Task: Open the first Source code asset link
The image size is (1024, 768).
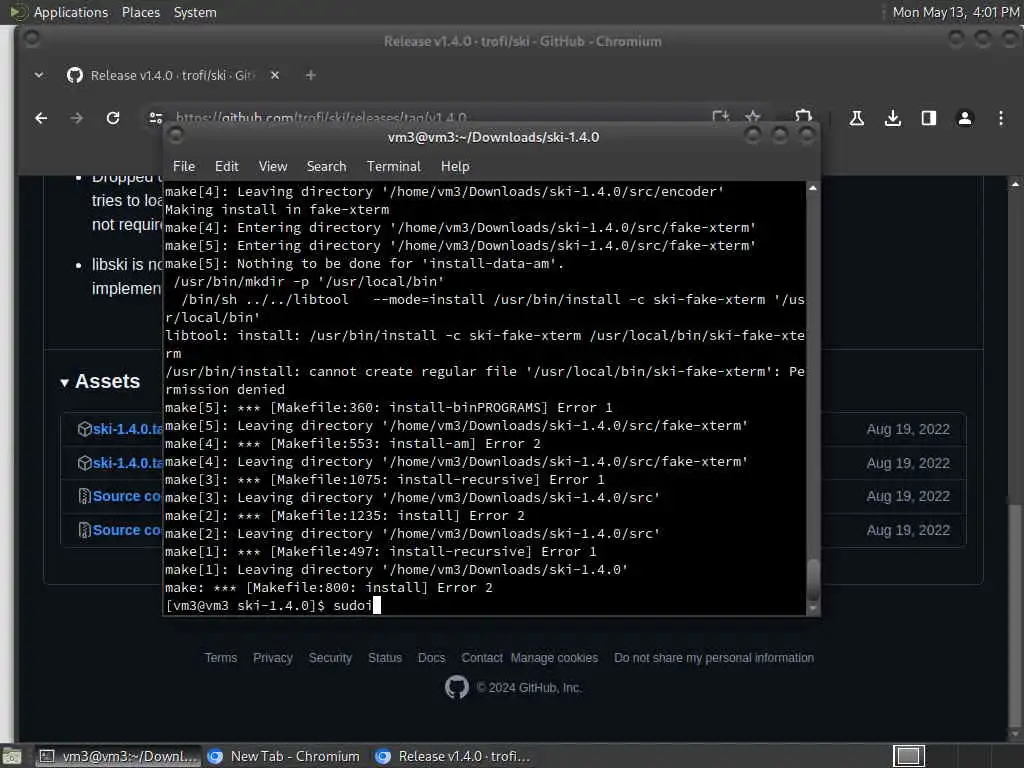Action: click(126, 496)
